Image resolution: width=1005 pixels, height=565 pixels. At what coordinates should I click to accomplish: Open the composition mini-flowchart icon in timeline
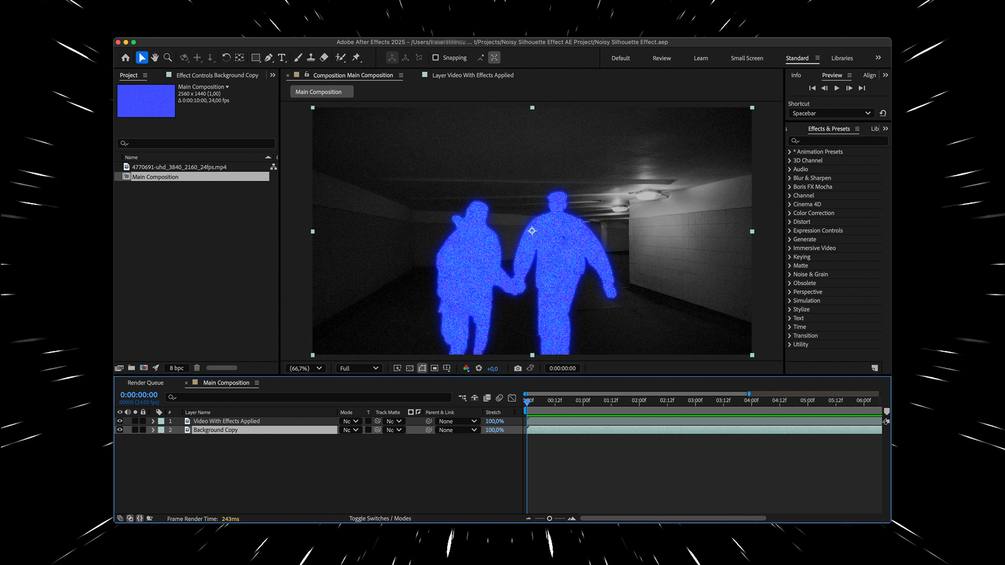pos(462,398)
